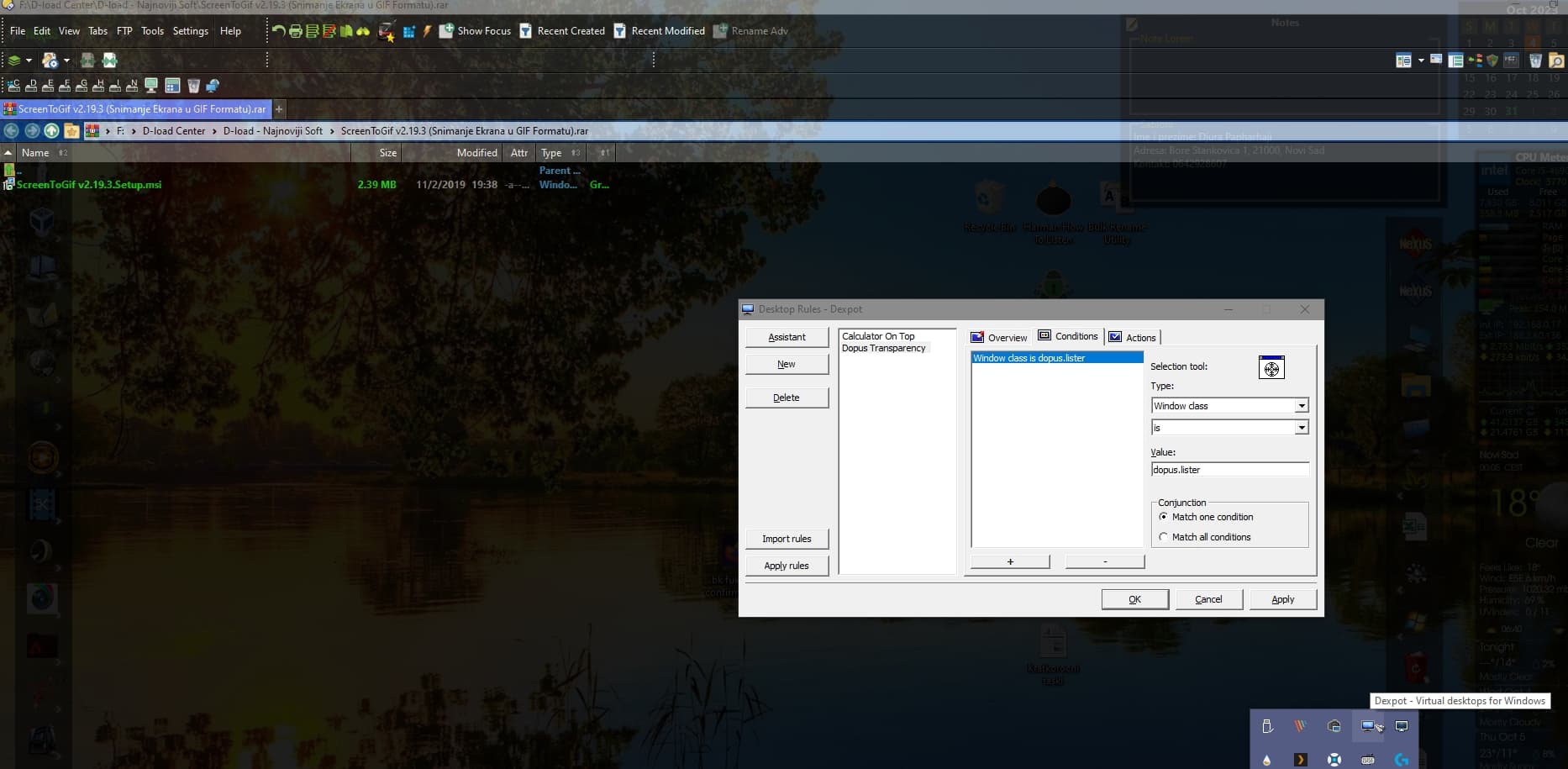
Task: Open the Recycle Bin icon in drive toolbar
Action: coord(193,86)
